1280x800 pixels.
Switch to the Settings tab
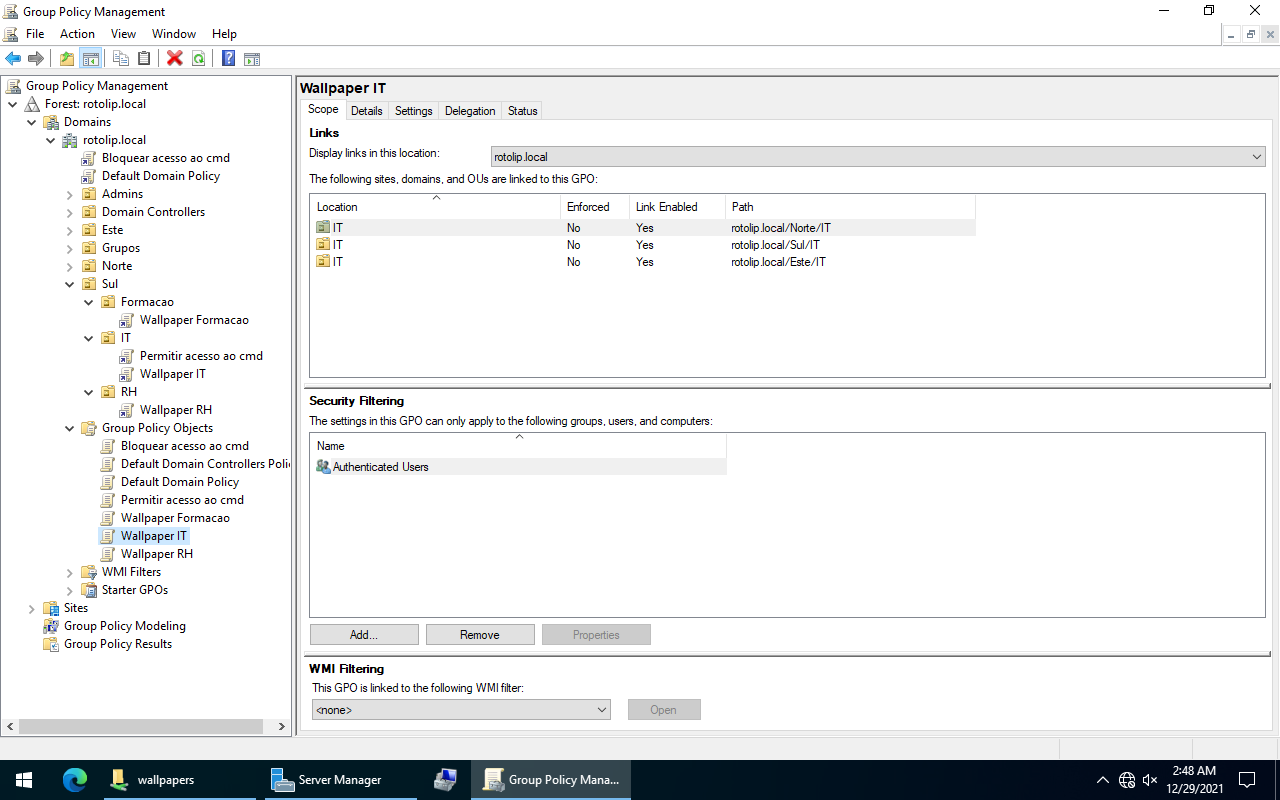[x=413, y=111]
